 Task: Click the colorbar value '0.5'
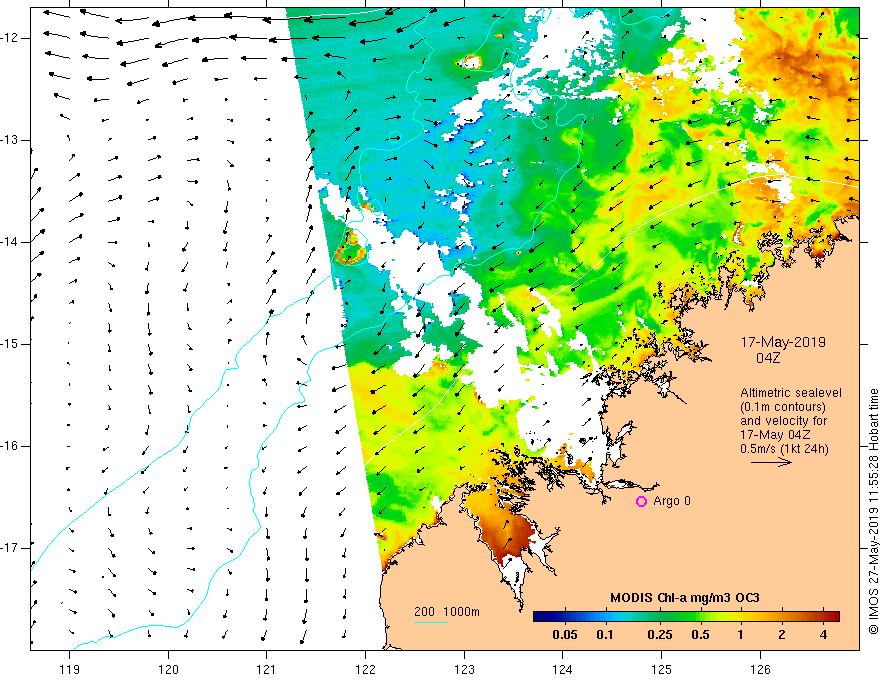coord(700,635)
